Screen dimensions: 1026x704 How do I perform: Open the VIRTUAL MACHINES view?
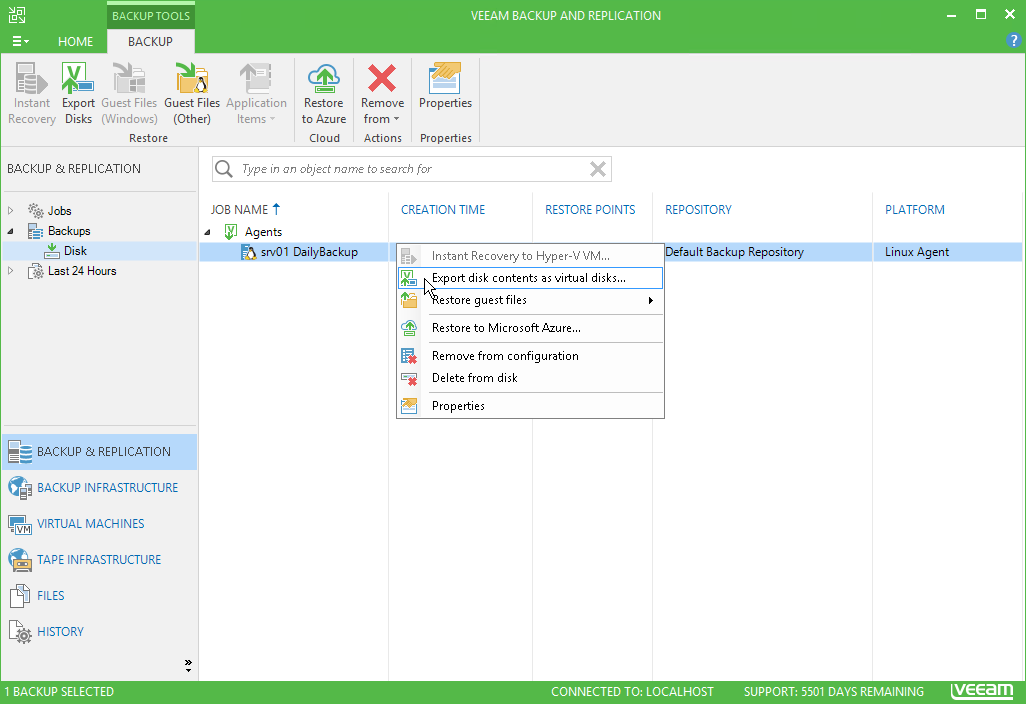click(99, 523)
